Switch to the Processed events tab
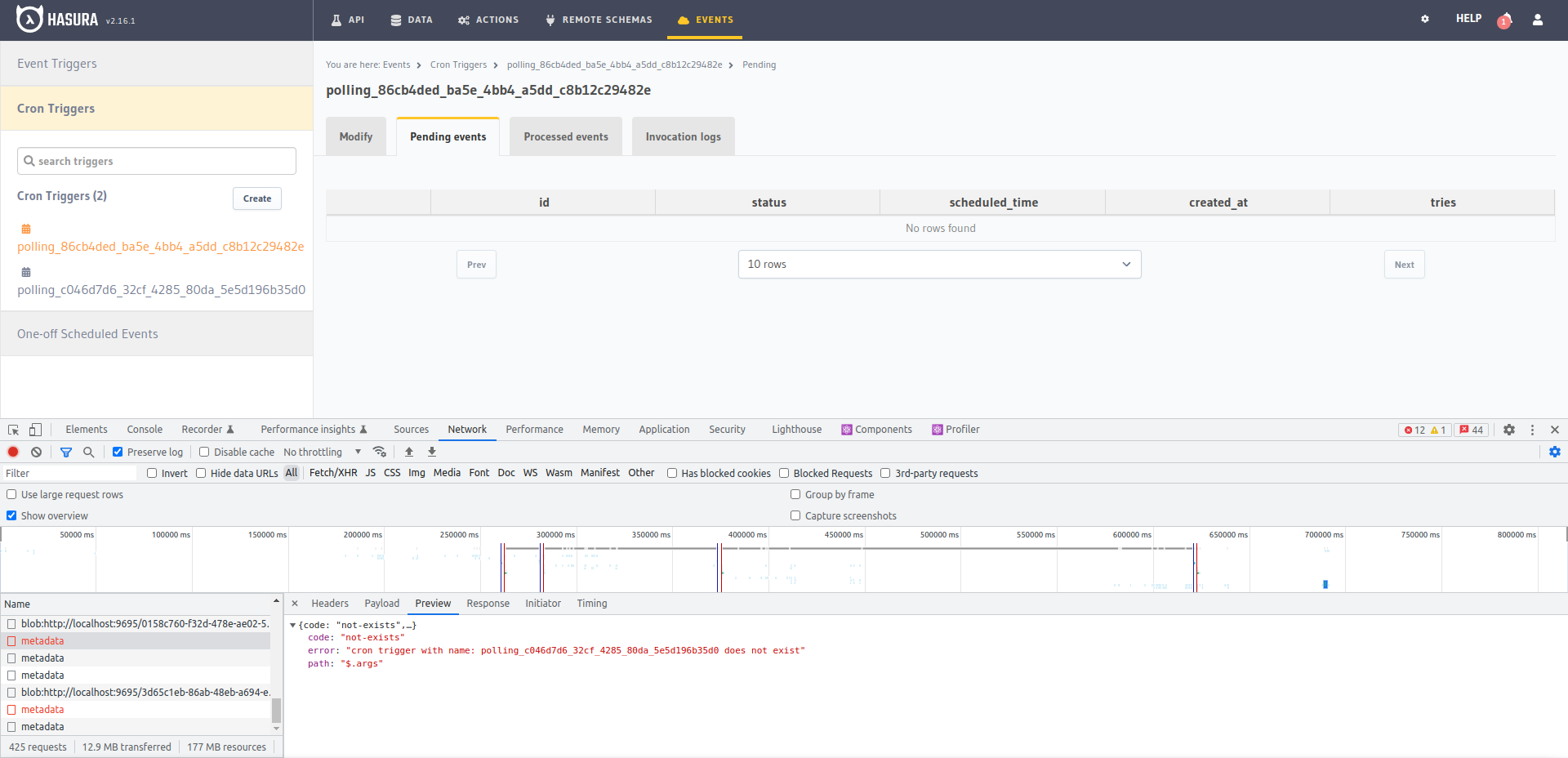 click(x=565, y=136)
